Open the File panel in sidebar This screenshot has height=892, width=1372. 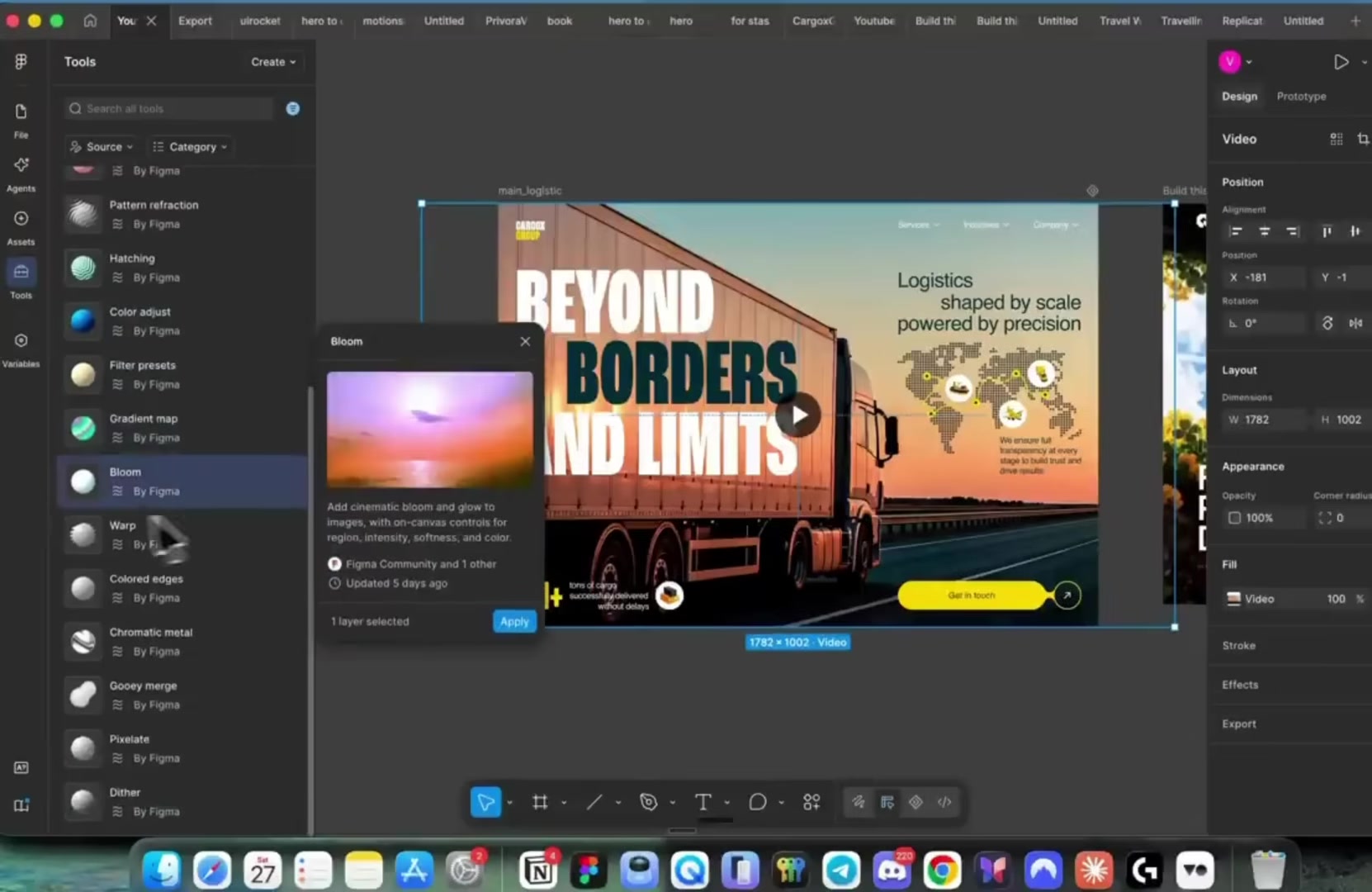(21, 120)
